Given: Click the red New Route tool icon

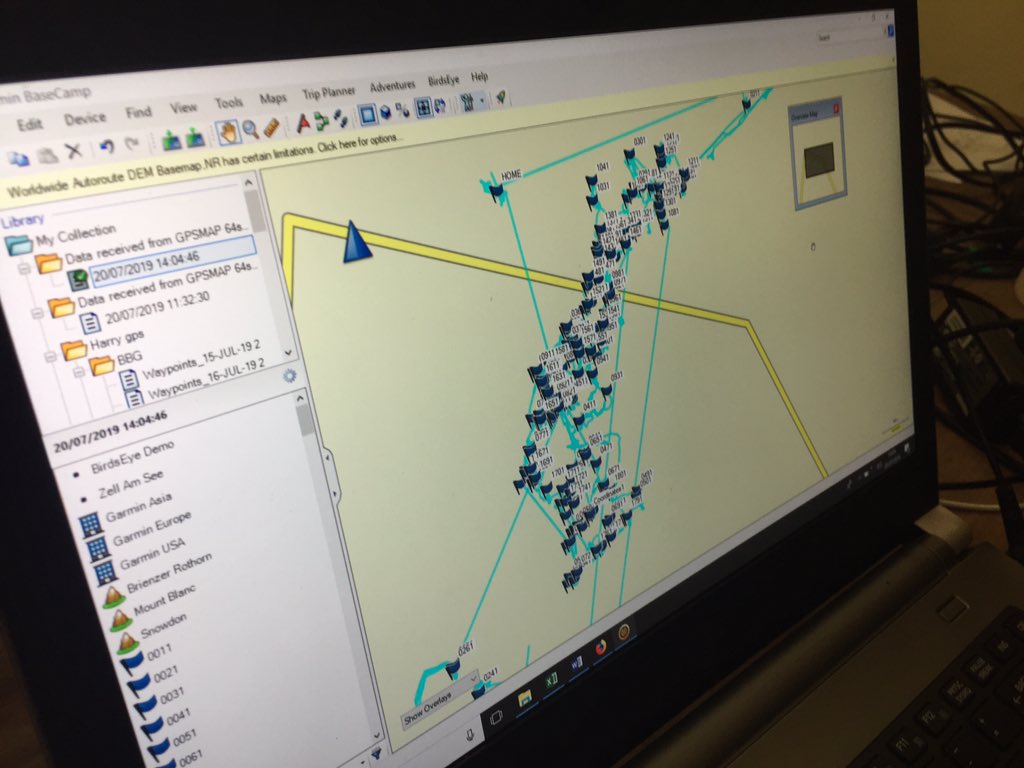Looking at the screenshot, I should click(x=302, y=123).
